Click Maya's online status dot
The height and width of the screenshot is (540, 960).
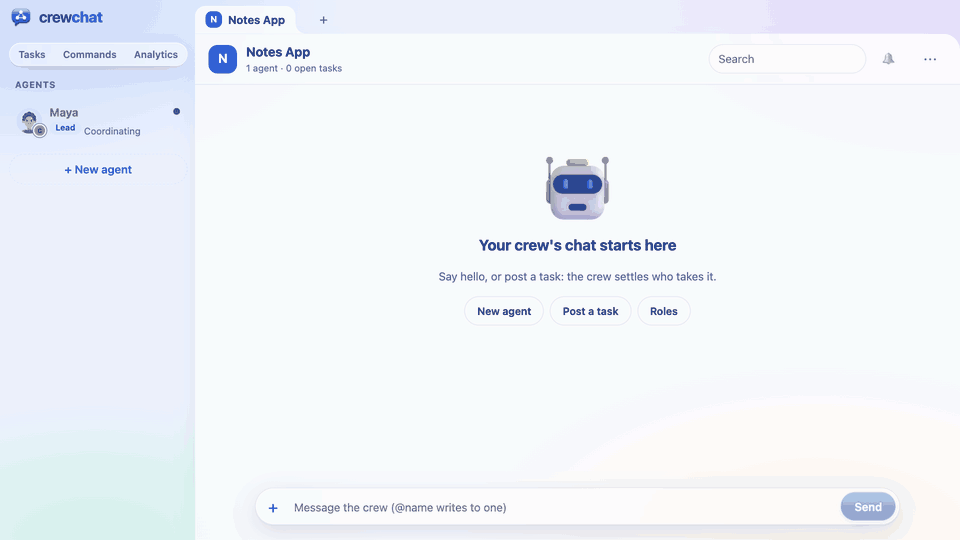[176, 111]
